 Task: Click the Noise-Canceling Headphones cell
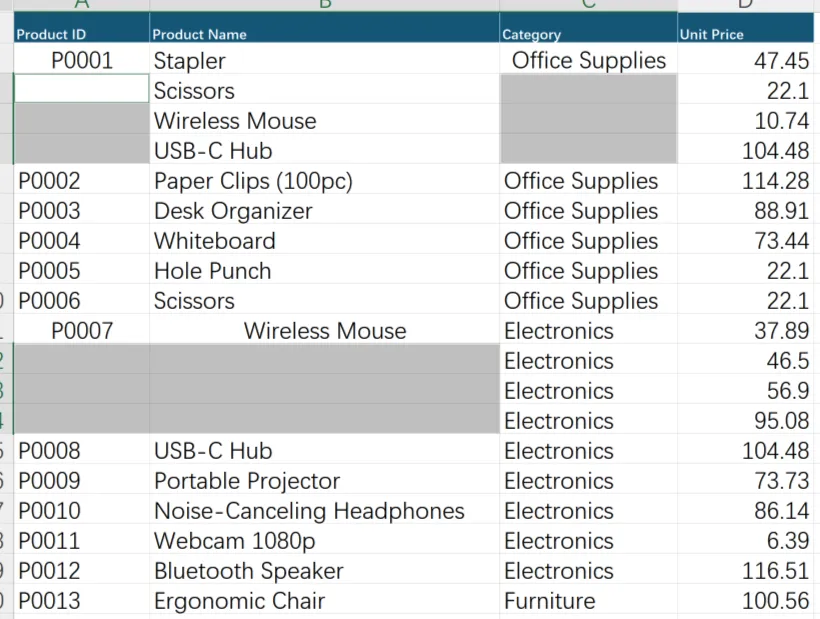tap(324, 511)
